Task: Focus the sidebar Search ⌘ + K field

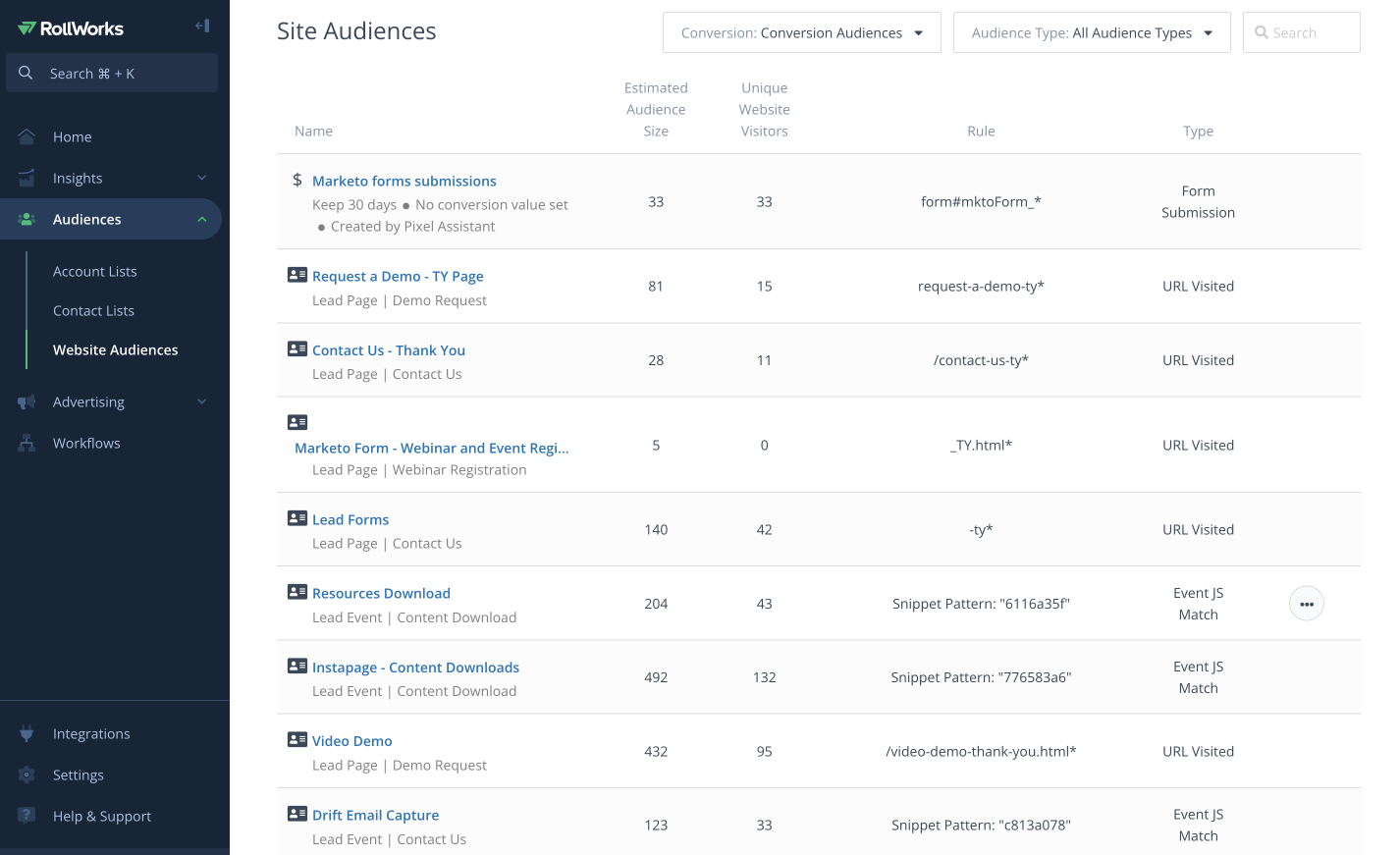Action: (x=112, y=73)
